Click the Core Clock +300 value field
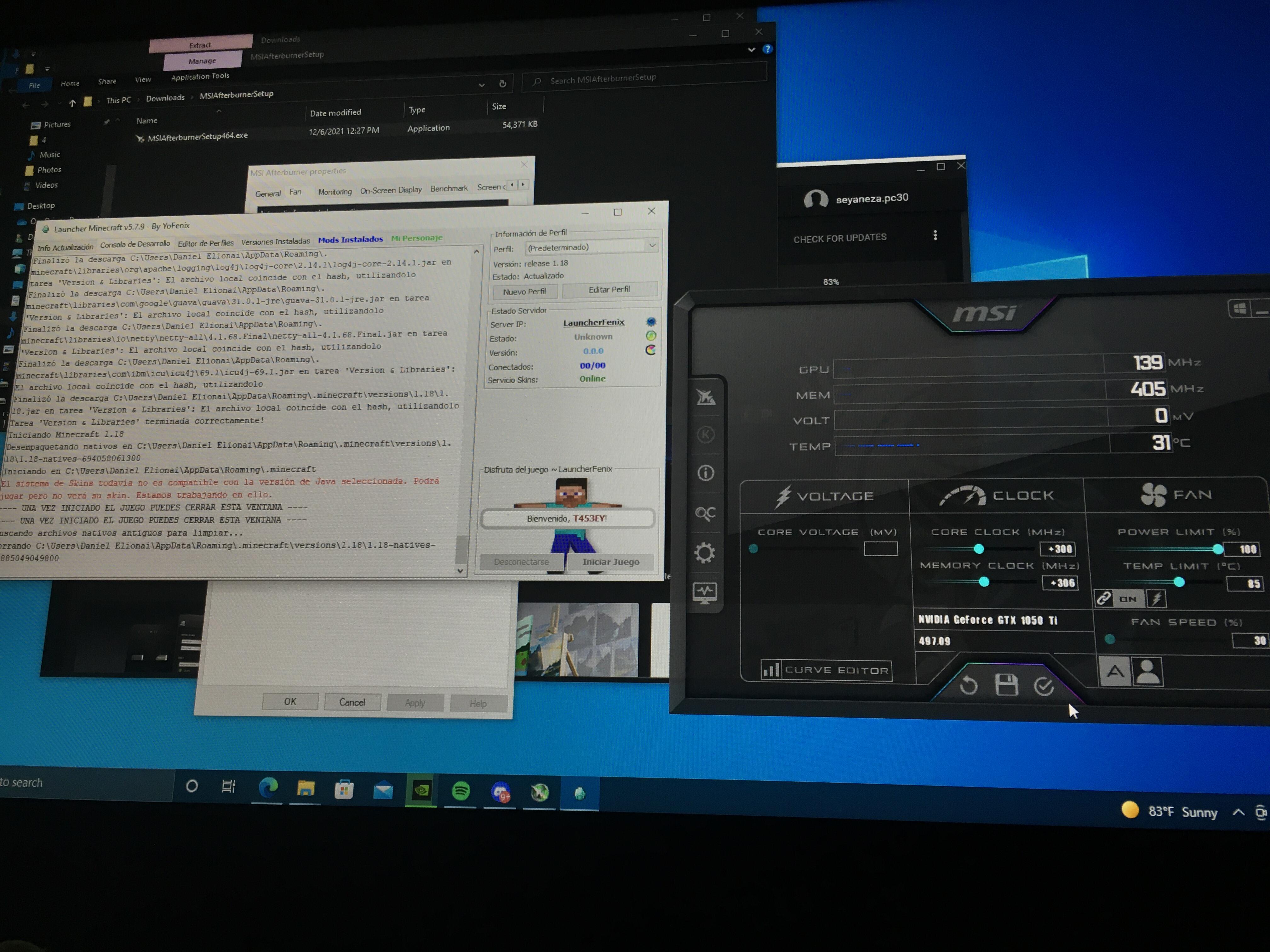 [x=1058, y=549]
